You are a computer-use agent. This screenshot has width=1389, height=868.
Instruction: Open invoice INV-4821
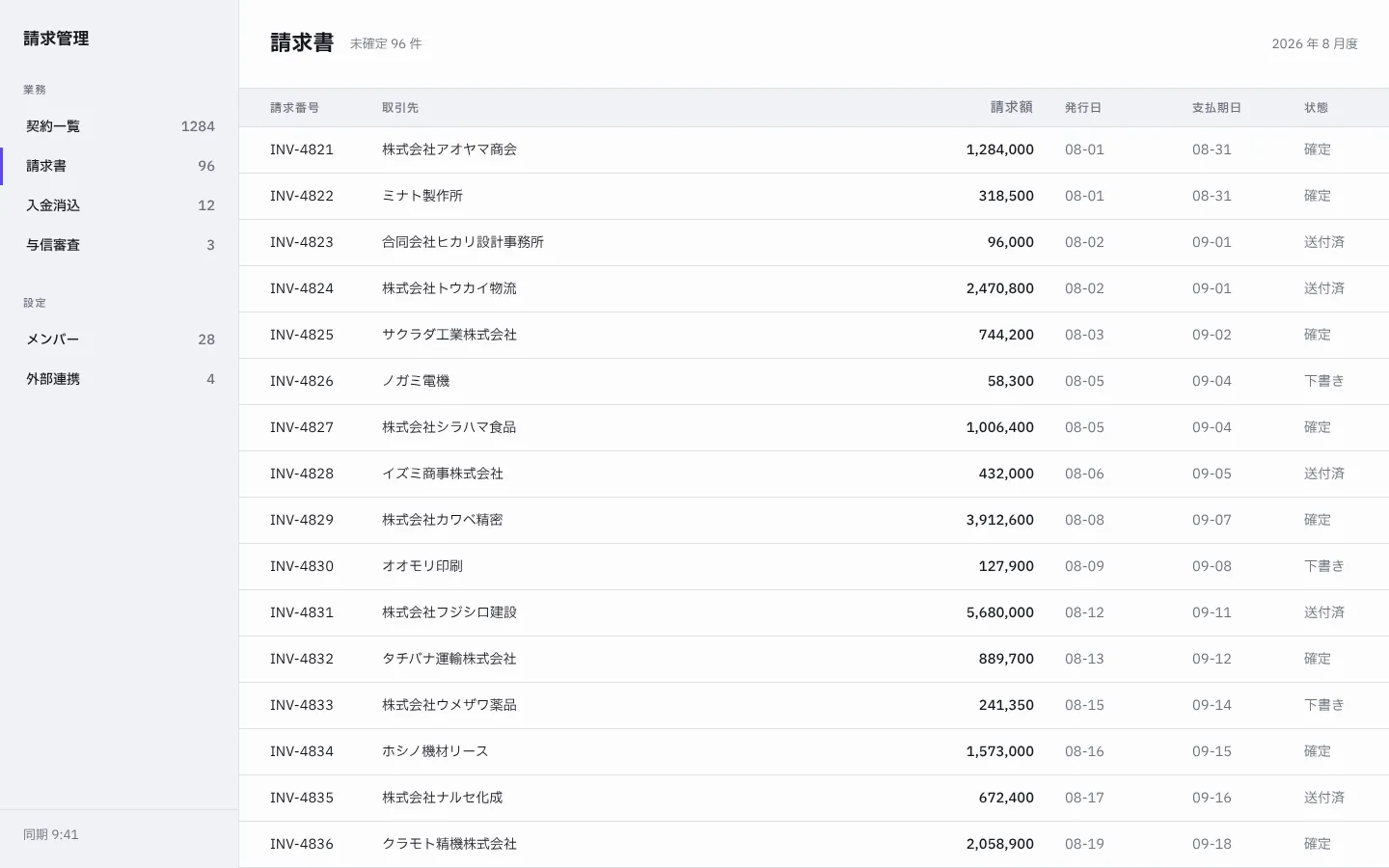tap(302, 149)
